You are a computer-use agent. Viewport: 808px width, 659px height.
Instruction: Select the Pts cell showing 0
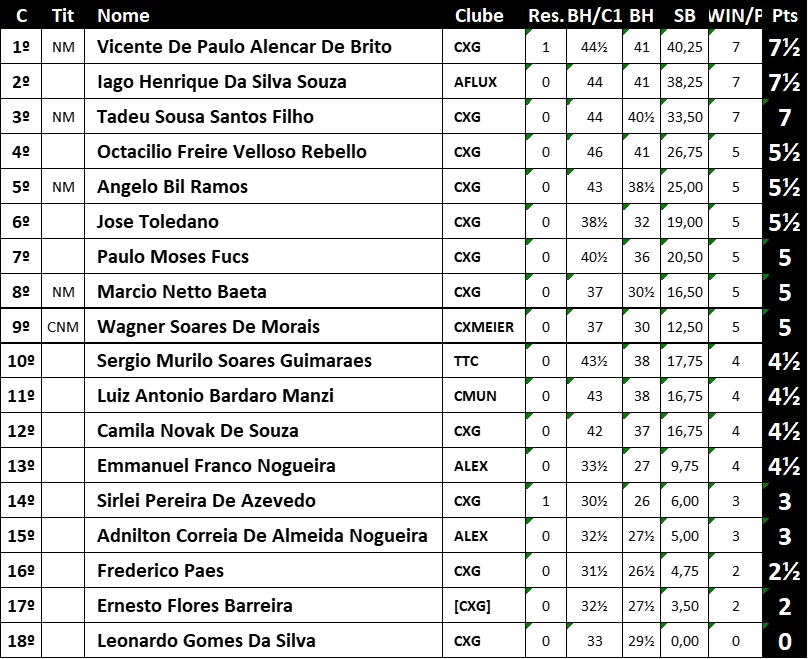[x=785, y=642]
